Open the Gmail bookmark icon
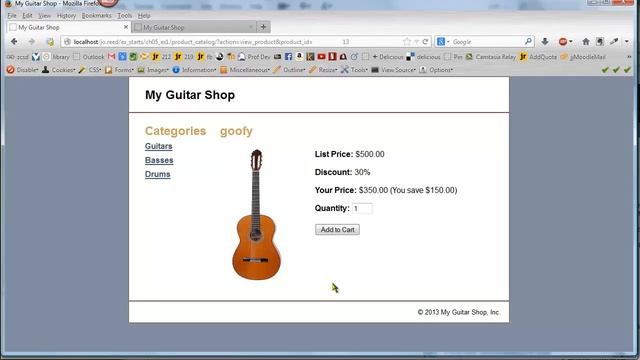Image resolution: width=640 pixels, height=360 pixels. [111, 57]
